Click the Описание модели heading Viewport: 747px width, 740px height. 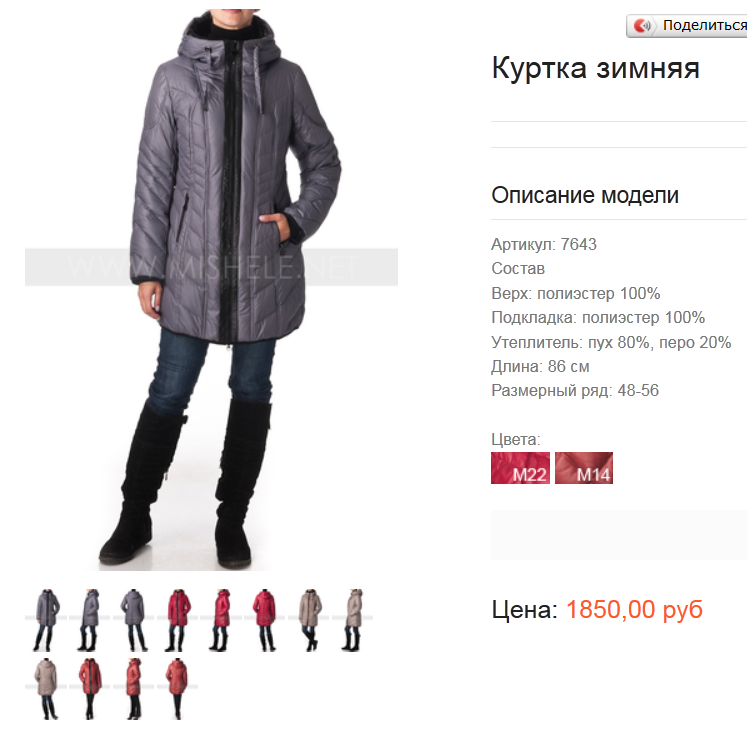(585, 195)
